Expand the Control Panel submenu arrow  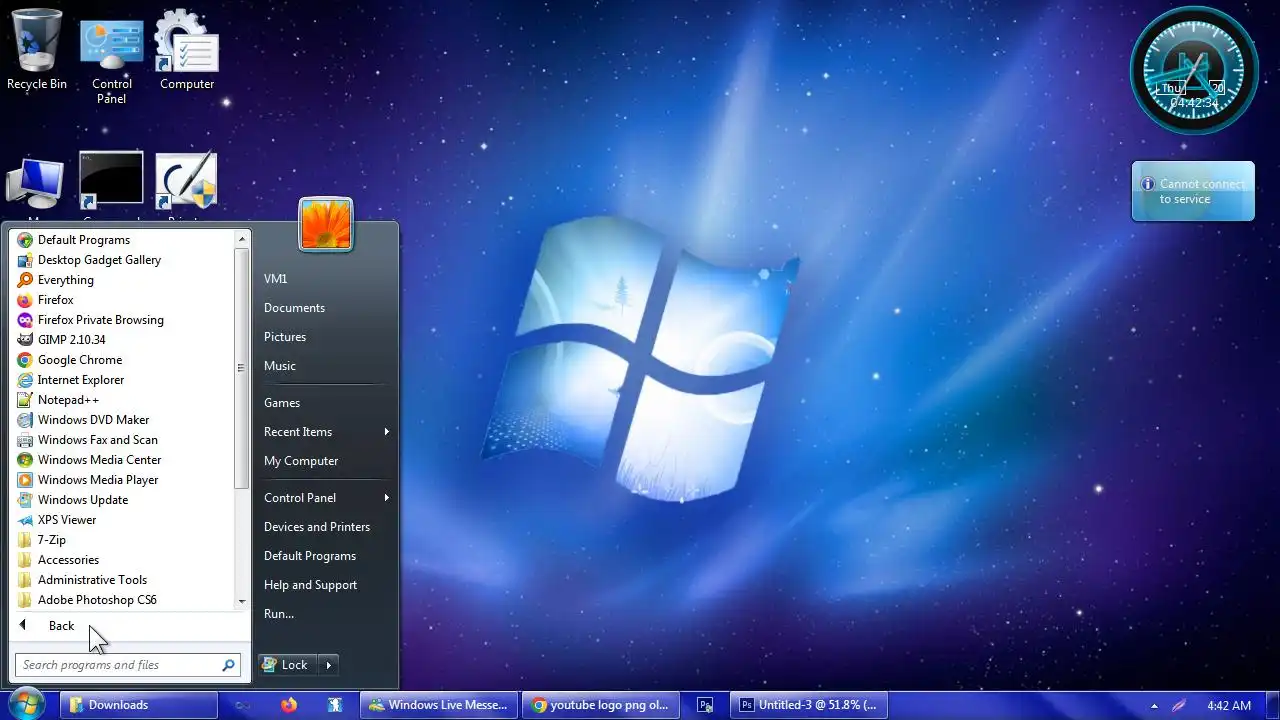pos(386,498)
